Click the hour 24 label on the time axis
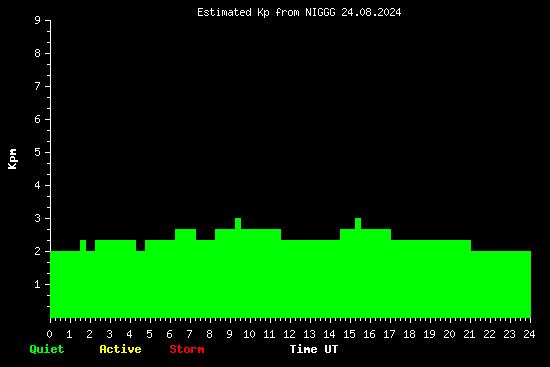The image size is (550, 367). (x=529, y=334)
